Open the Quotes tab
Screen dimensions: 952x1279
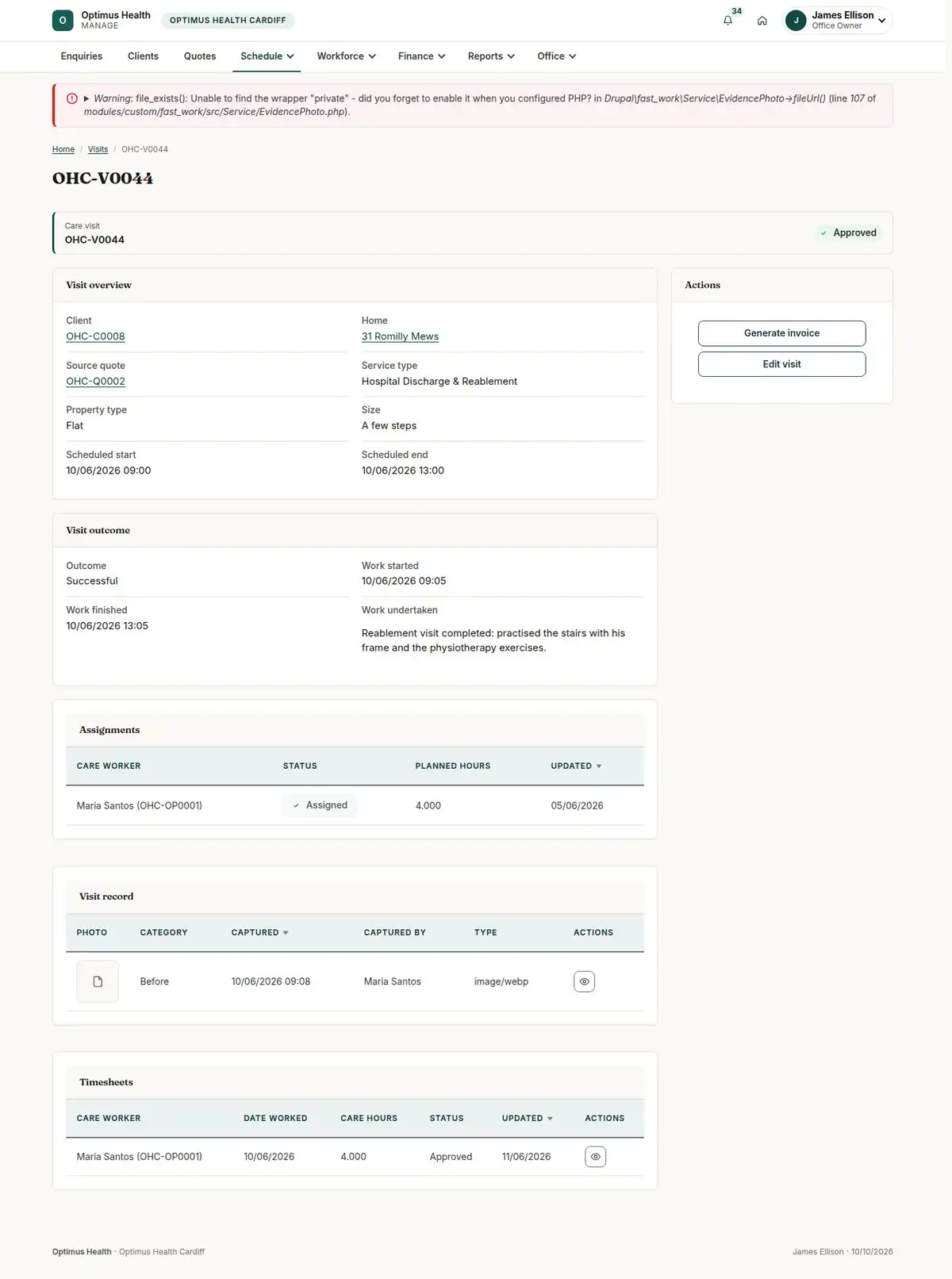[200, 56]
